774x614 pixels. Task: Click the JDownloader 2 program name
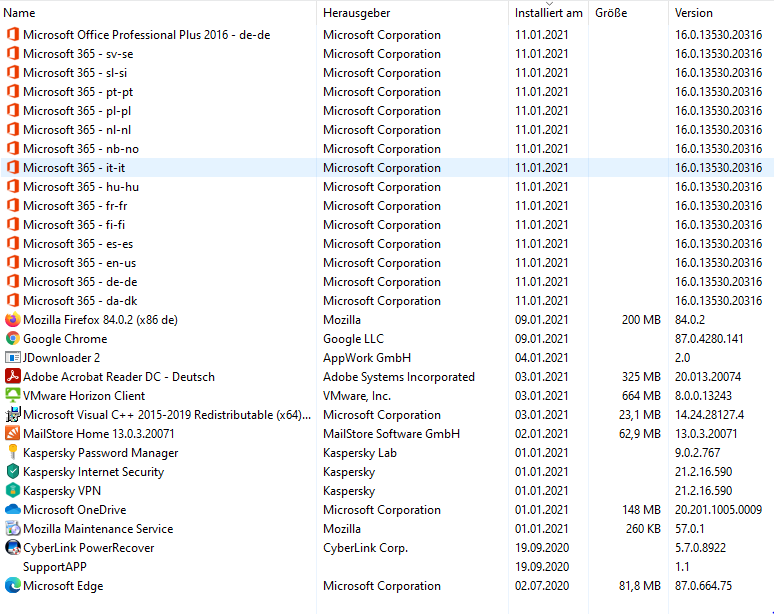click(61, 358)
